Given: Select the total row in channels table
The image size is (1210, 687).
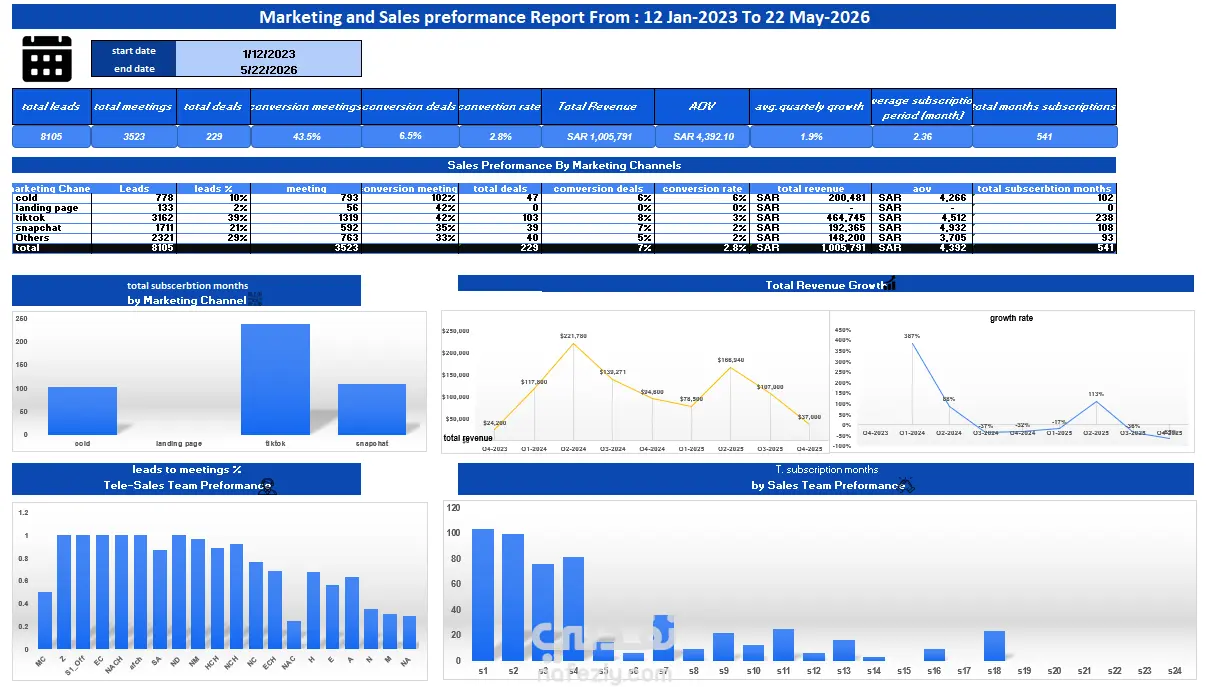Looking at the screenshot, I should point(564,247).
